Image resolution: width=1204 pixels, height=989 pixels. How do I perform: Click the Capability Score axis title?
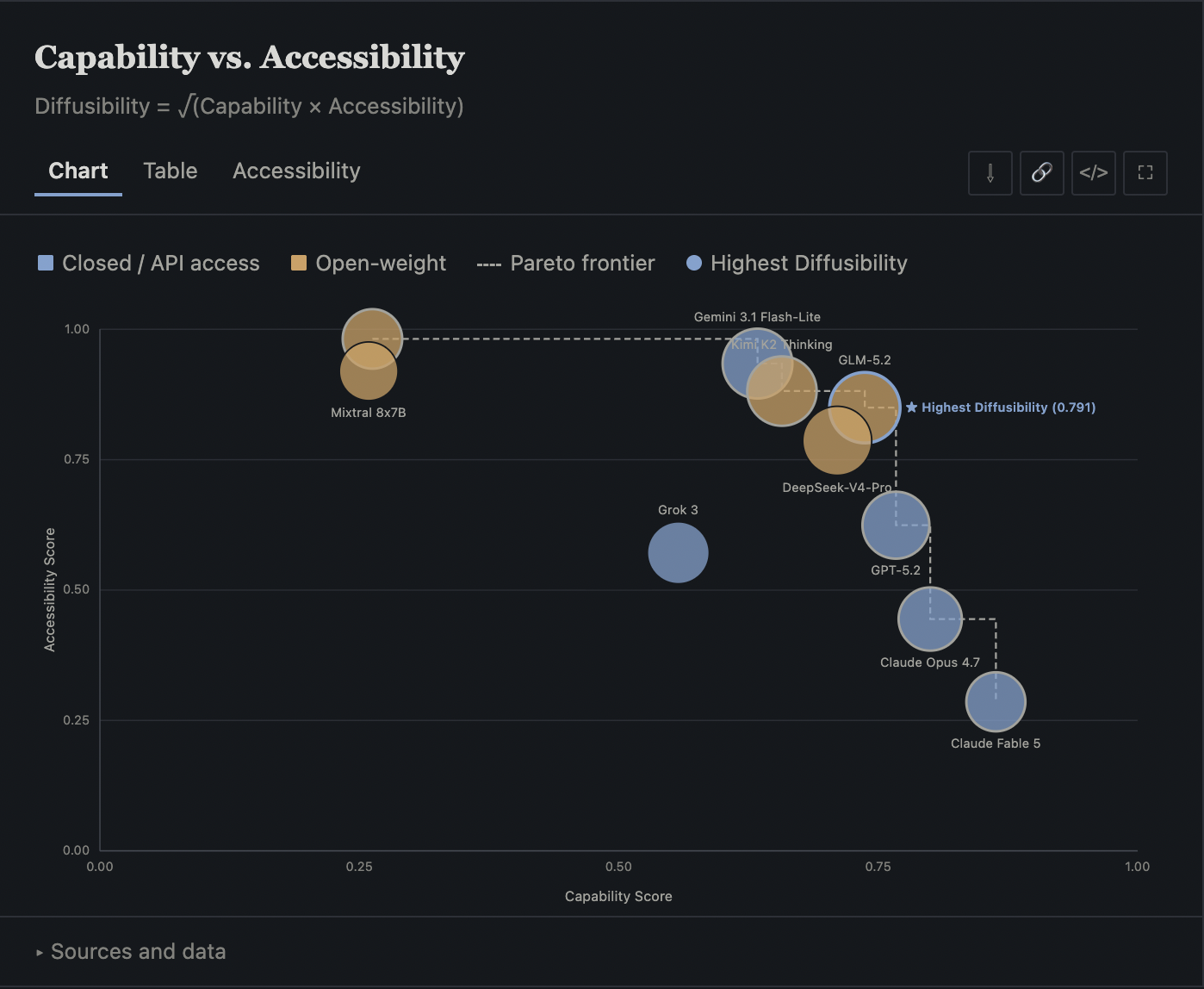click(x=618, y=896)
